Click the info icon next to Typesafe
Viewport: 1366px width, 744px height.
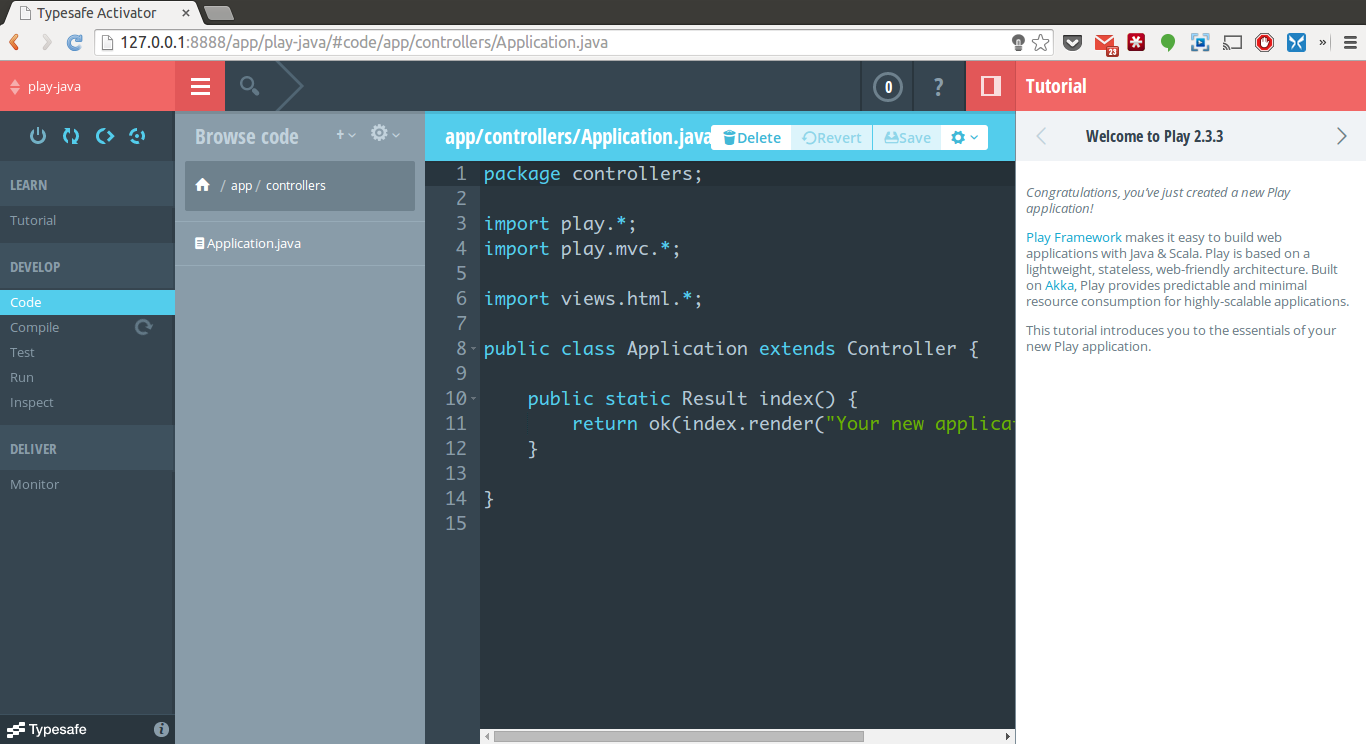pos(162,729)
